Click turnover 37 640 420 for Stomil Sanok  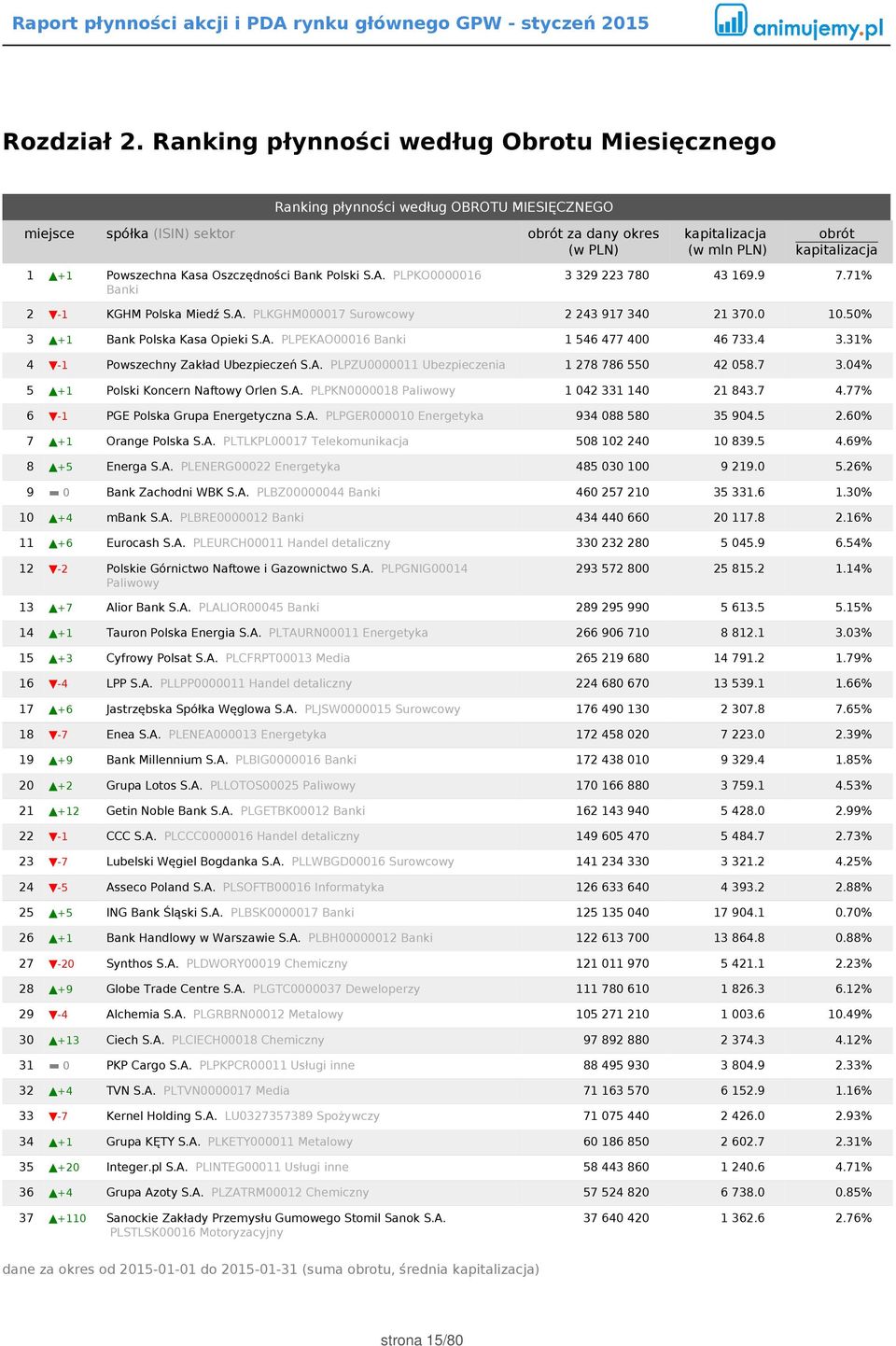click(616, 1218)
